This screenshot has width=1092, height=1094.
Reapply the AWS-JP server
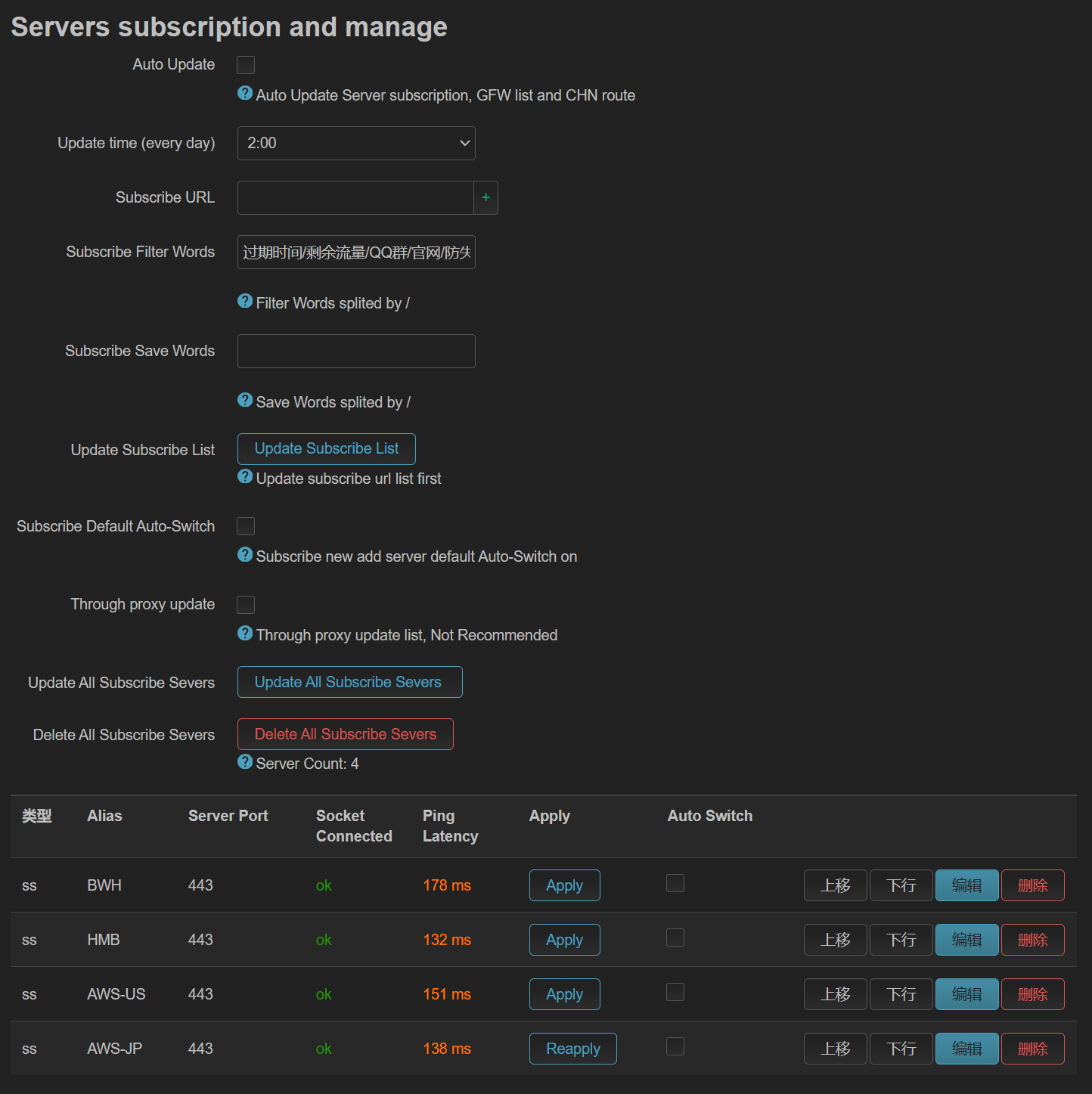(573, 1049)
